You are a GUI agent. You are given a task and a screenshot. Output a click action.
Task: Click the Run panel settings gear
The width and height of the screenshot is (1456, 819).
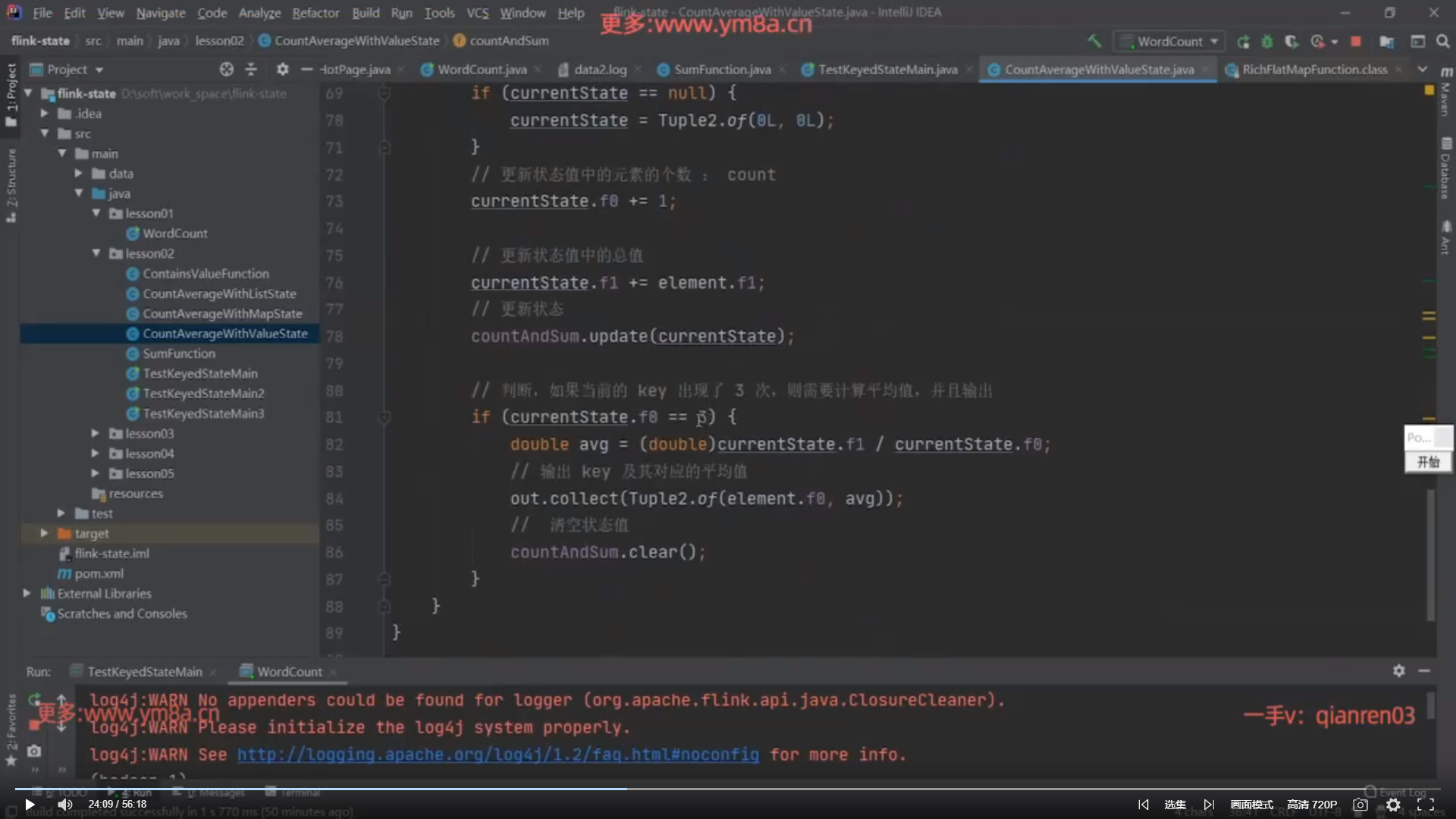point(1398,670)
